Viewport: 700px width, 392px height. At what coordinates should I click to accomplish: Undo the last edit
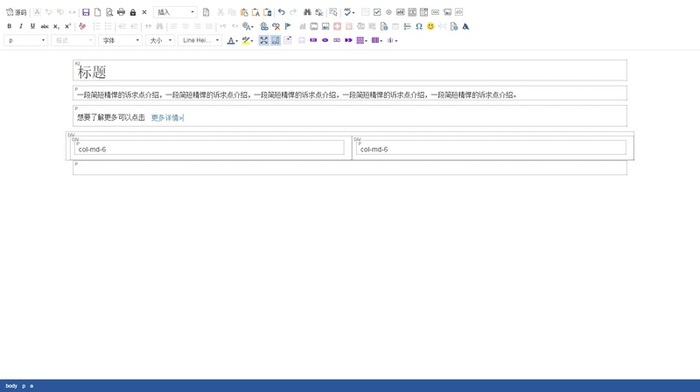point(281,12)
